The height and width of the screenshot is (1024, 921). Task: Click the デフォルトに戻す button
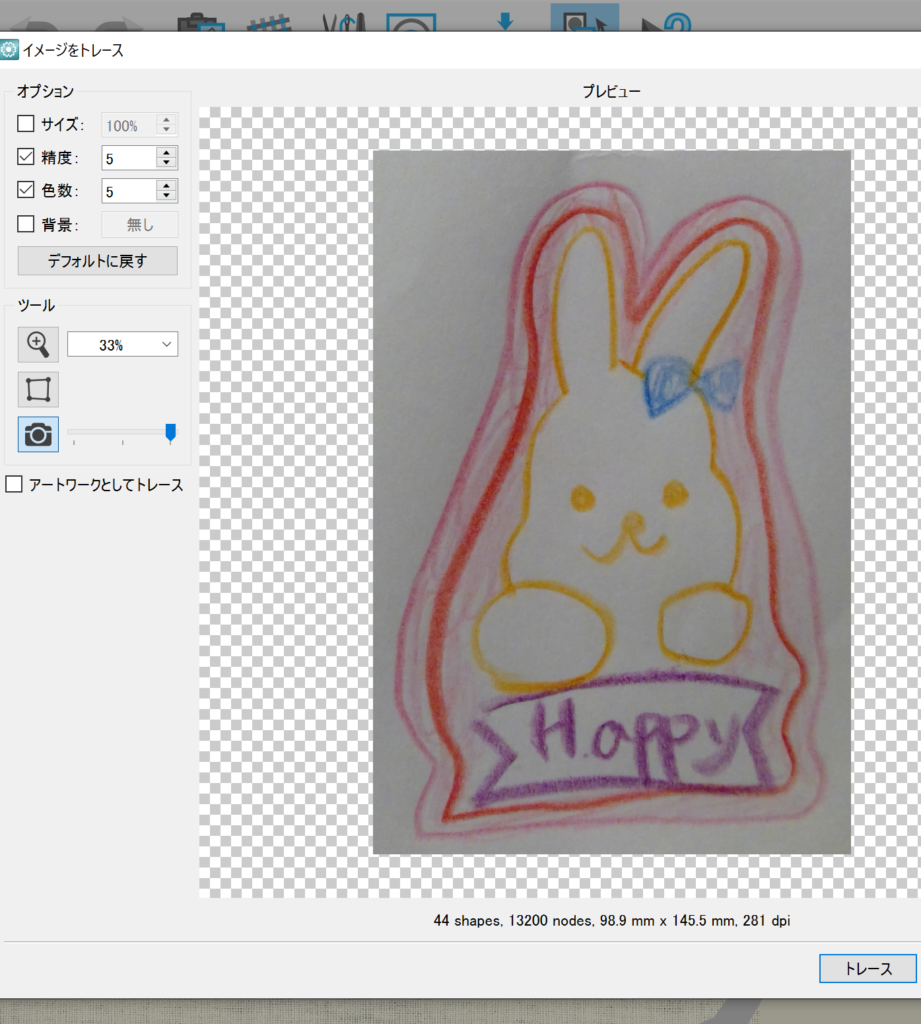coord(98,261)
